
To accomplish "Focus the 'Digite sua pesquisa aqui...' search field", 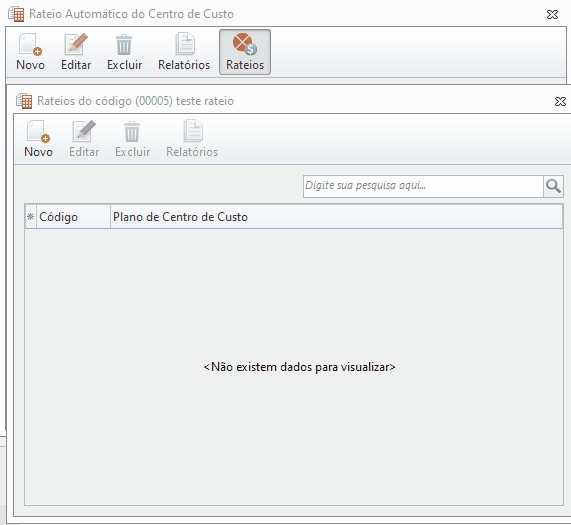I will (423, 186).
